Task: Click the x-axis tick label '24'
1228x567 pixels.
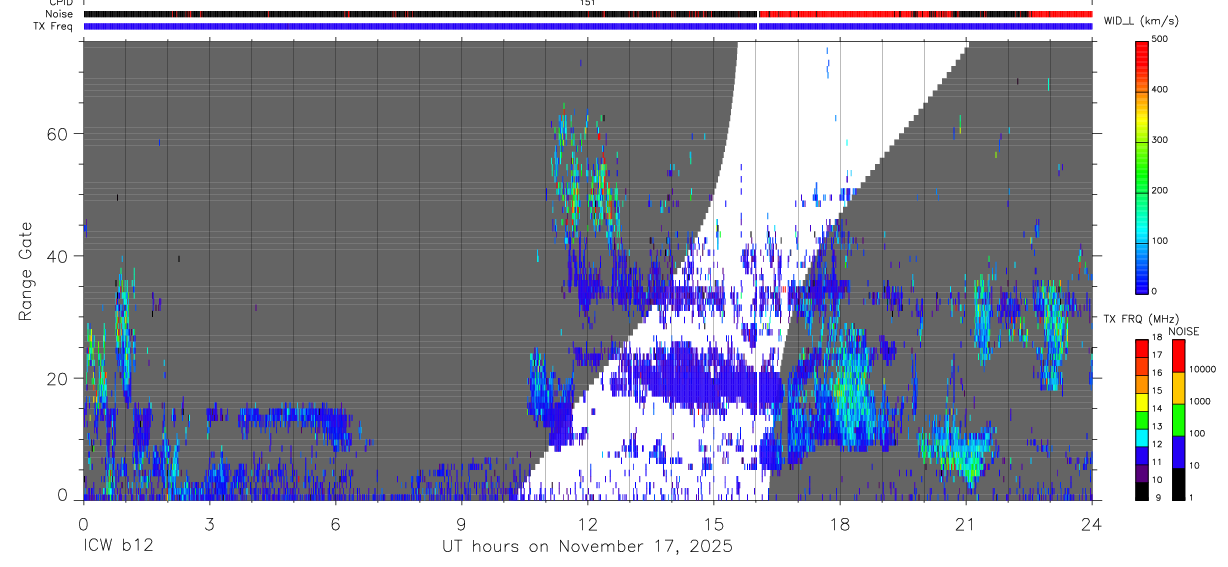Action: pos(1092,523)
